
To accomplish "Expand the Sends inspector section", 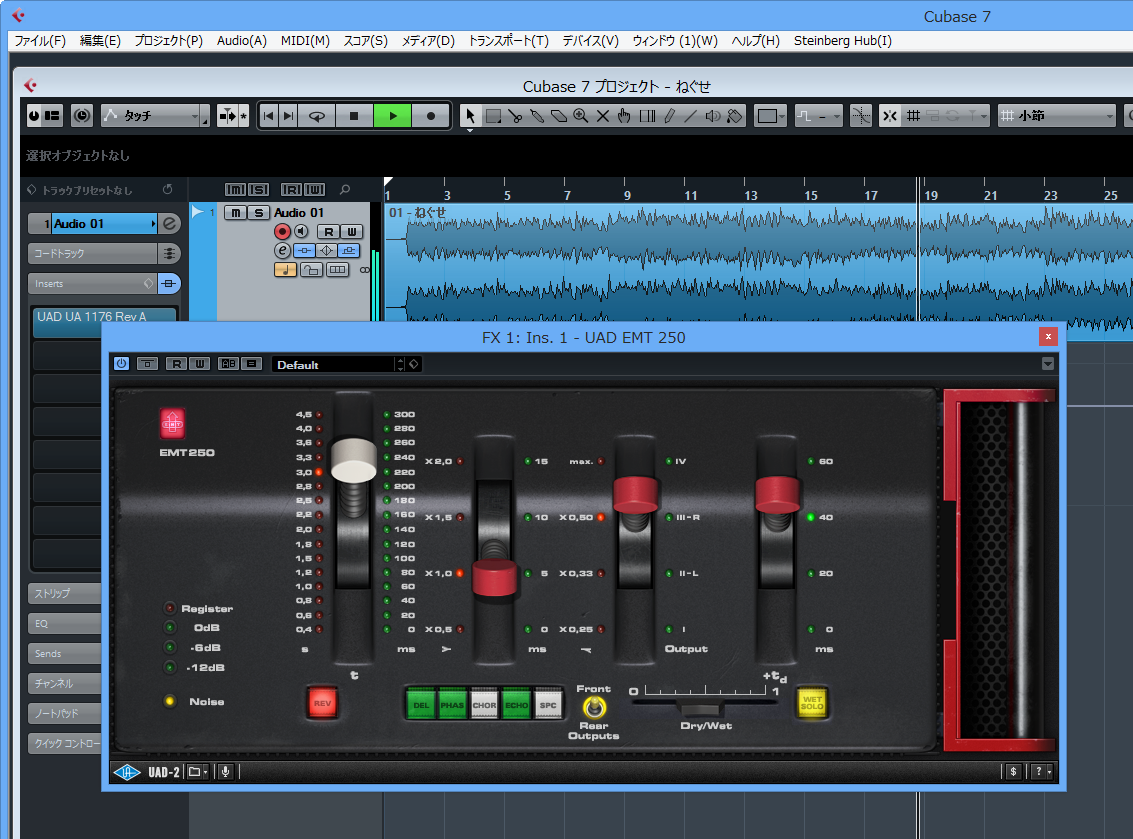I will pos(65,653).
